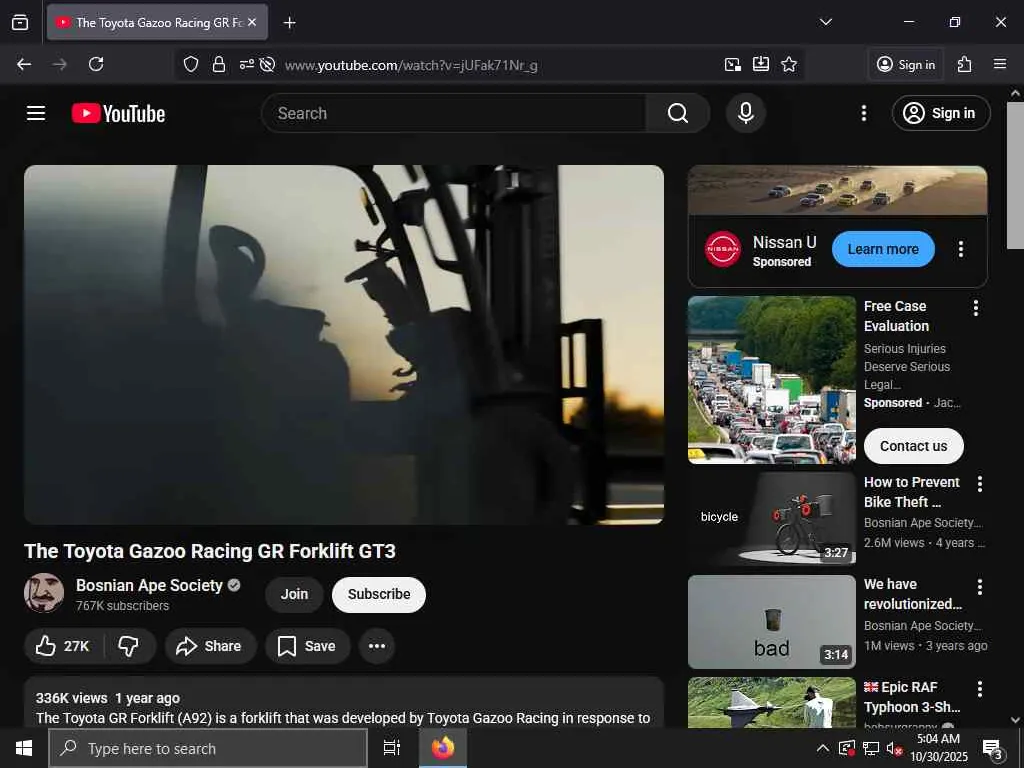The height and width of the screenshot is (768, 1024).
Task: Show hidden system tray icons
Action: click(823, 748)
